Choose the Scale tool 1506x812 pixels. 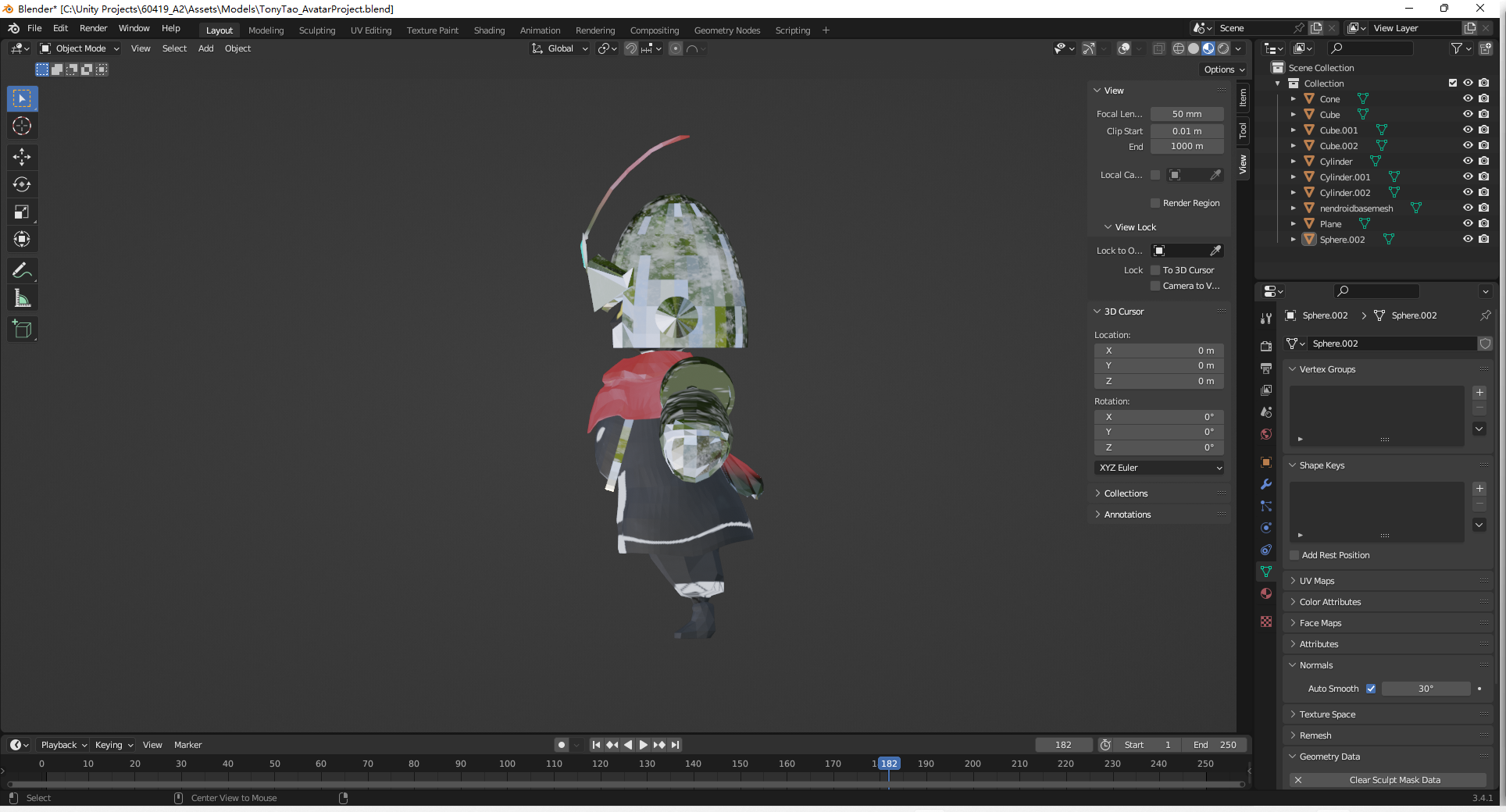coord(22,212)
